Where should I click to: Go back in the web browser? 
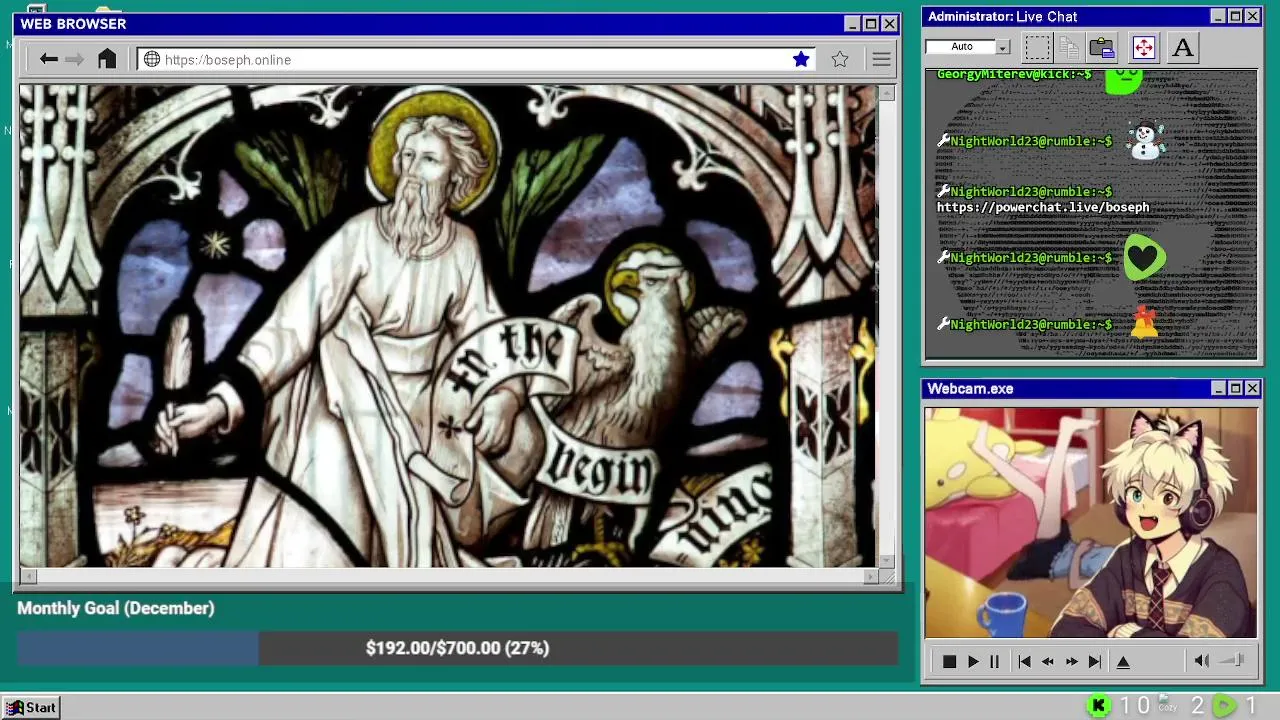coord(48,59)
